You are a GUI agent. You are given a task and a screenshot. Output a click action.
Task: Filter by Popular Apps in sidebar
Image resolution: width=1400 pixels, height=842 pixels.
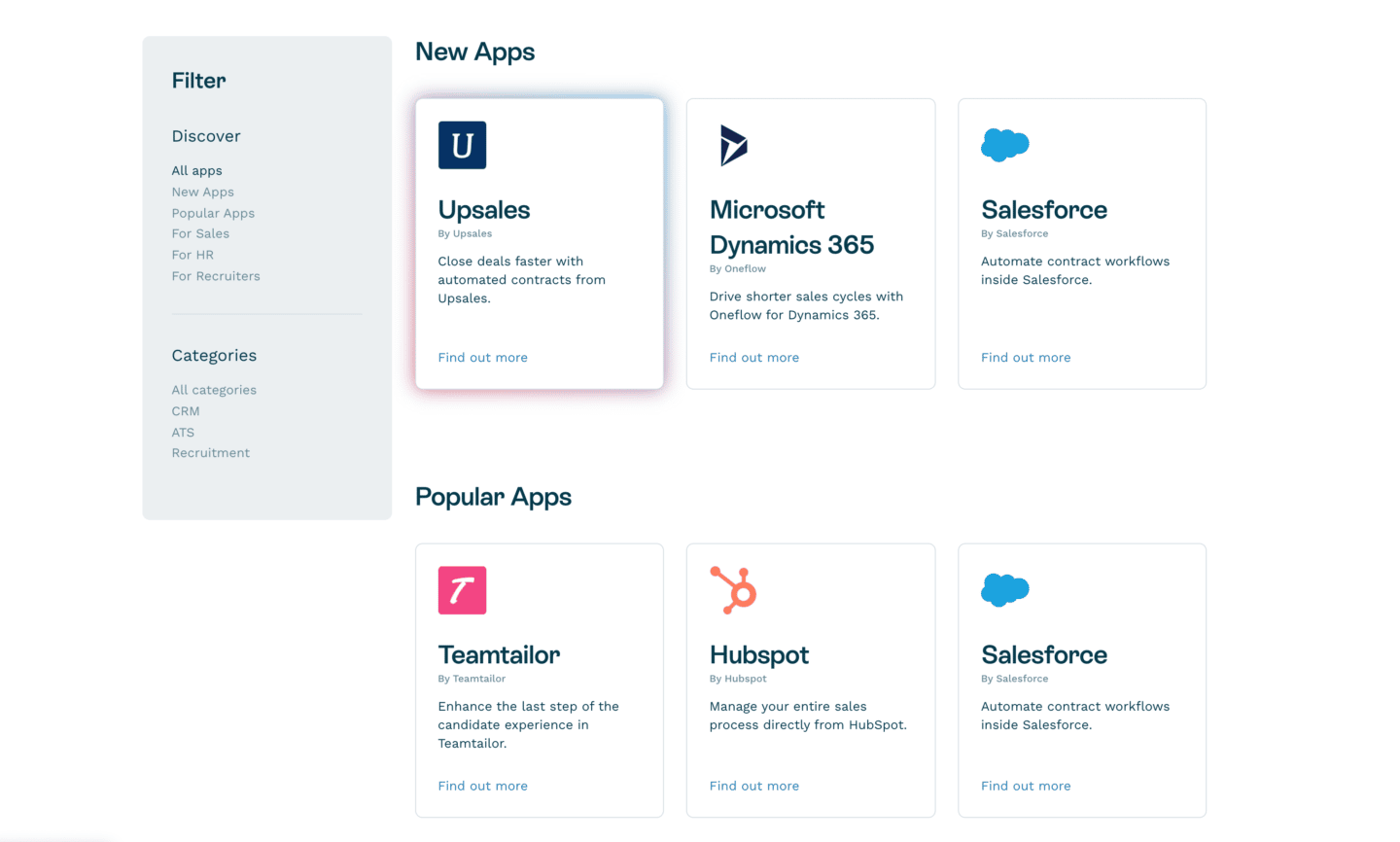213,213
